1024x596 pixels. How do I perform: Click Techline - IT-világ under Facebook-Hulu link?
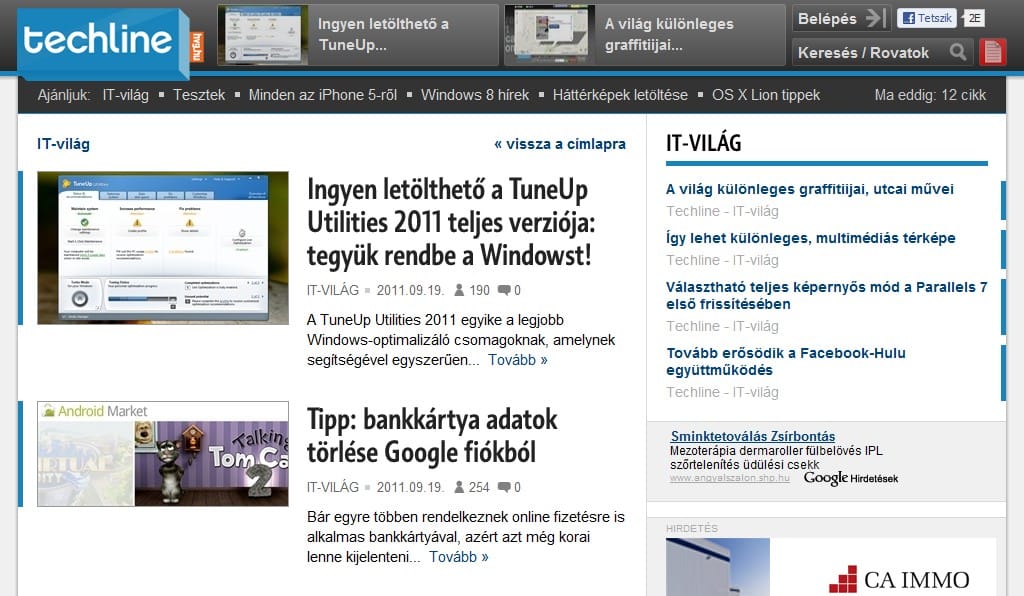click(722, 392)
